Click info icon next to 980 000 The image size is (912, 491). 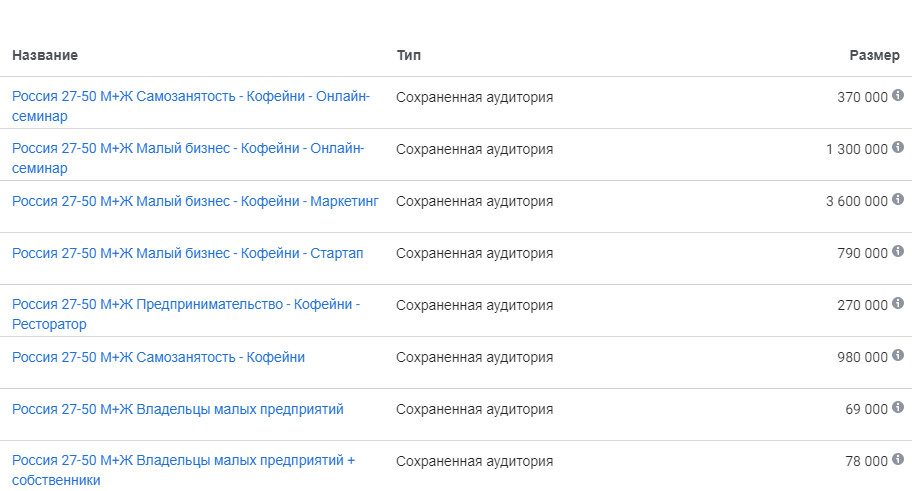[898, 355]
